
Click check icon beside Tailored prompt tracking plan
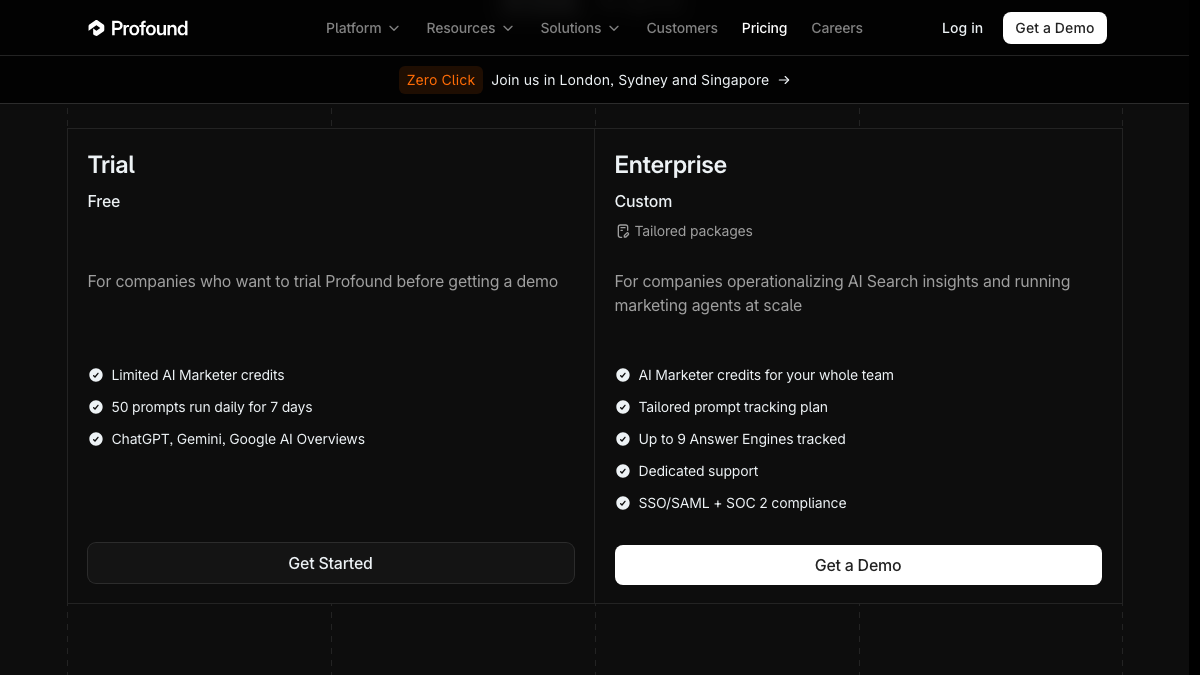click(623, 407)
